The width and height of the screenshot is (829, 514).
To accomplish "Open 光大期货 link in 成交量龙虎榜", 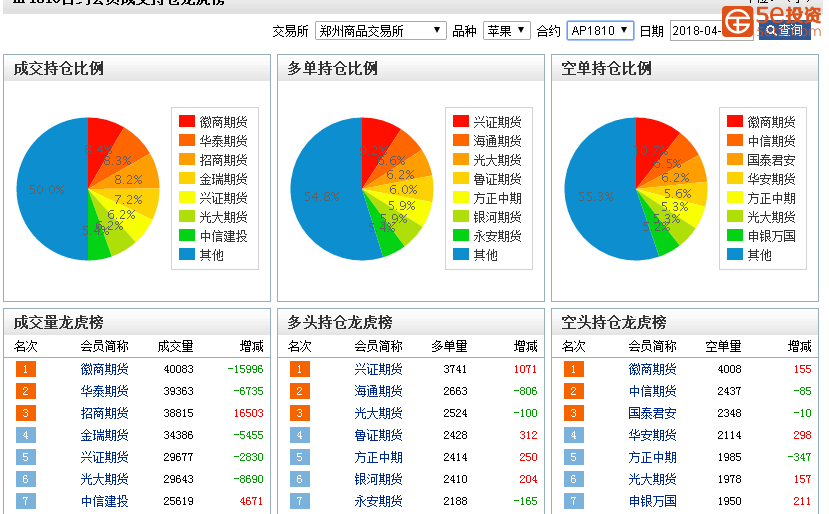I will pyautogui.click(x=104, y=479).
